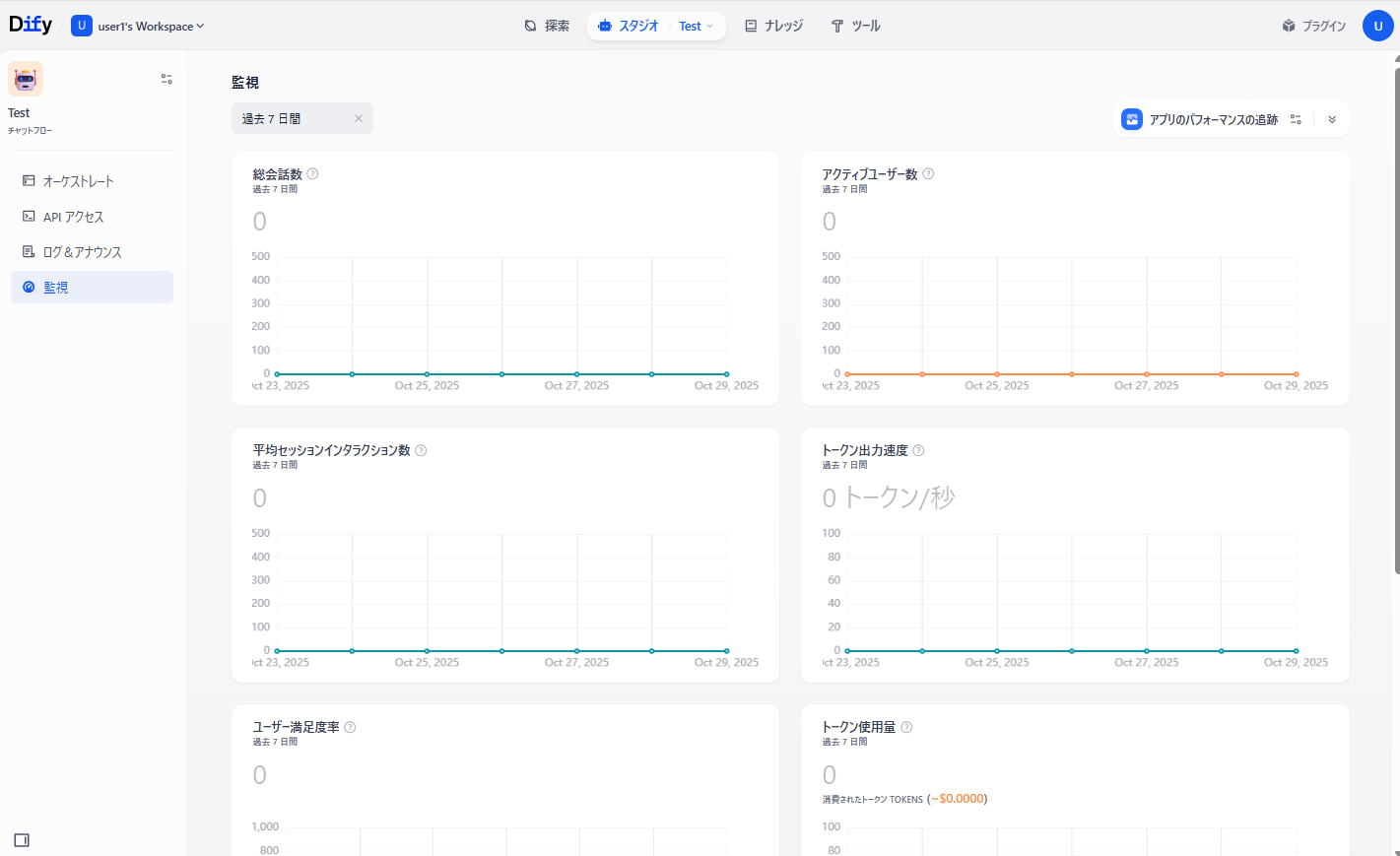
Task: Click the help icon next to アクティブユーザー数
Action: point(928,174)
